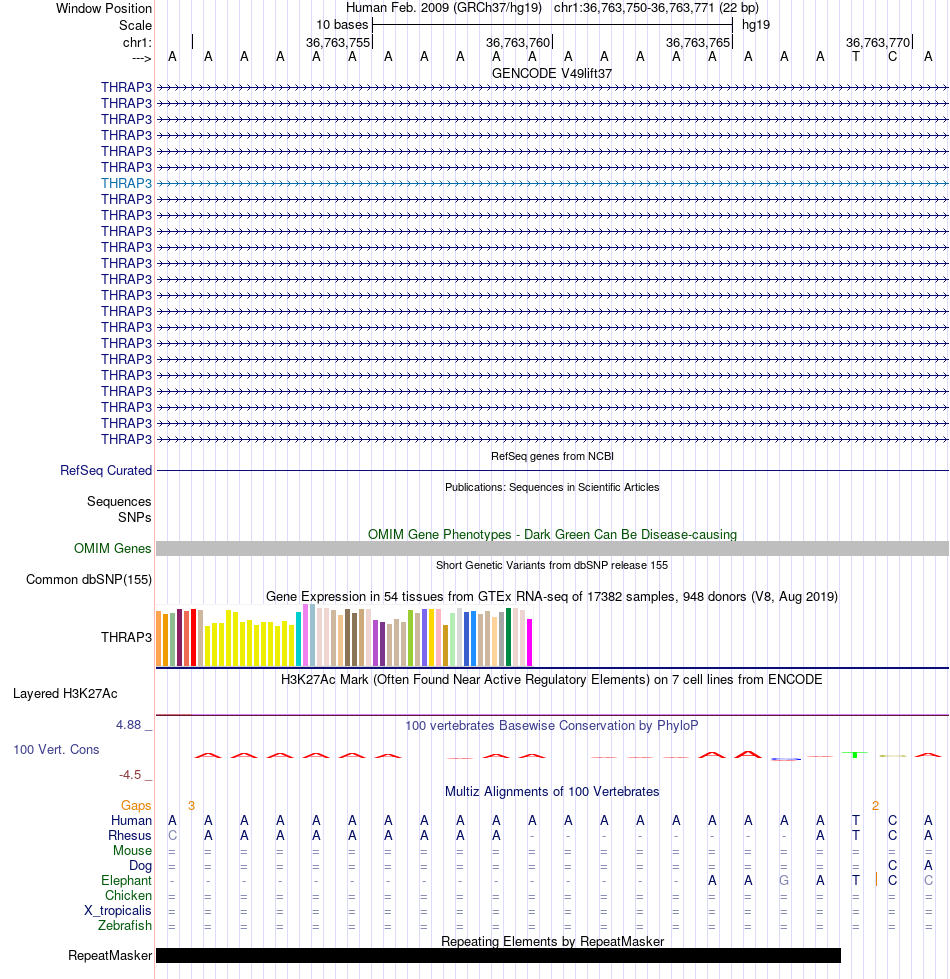Click the Rhesus alignment row label
The width and height of the screenshot is (950, 979).
[130, 835]
